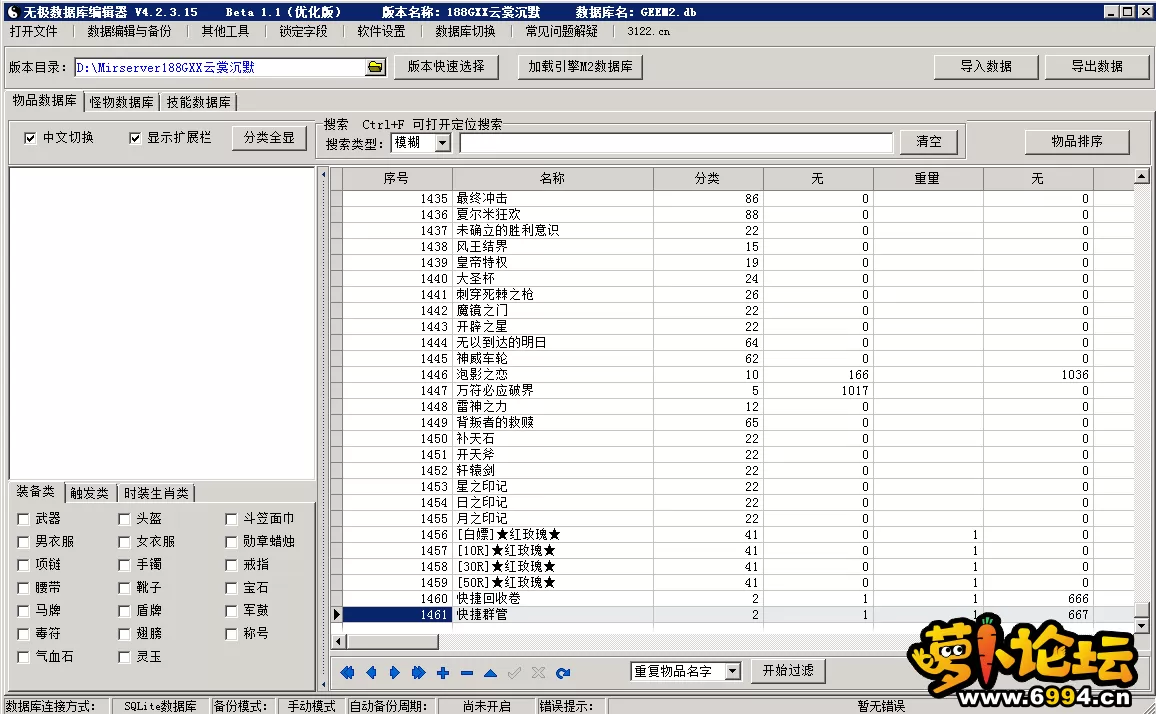Click the 导入数据 button
The image size is (1156, 714).
coord(986,66)
